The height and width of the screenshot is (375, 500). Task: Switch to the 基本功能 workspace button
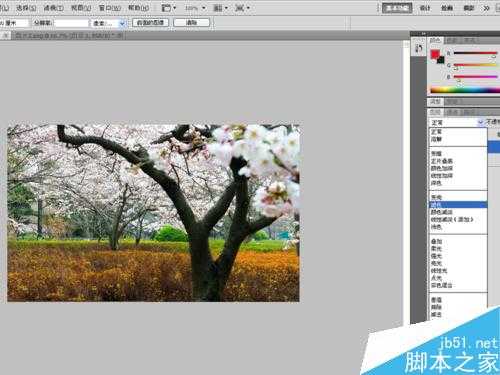pos(397,8)
